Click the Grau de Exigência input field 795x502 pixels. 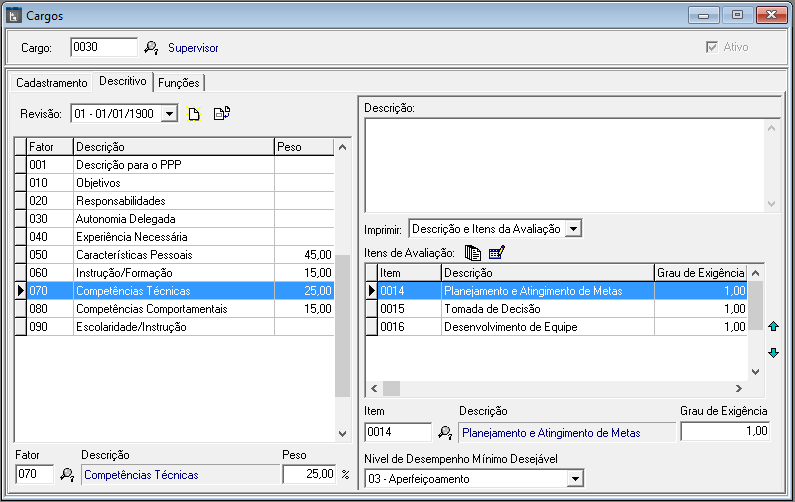point(725,431)
